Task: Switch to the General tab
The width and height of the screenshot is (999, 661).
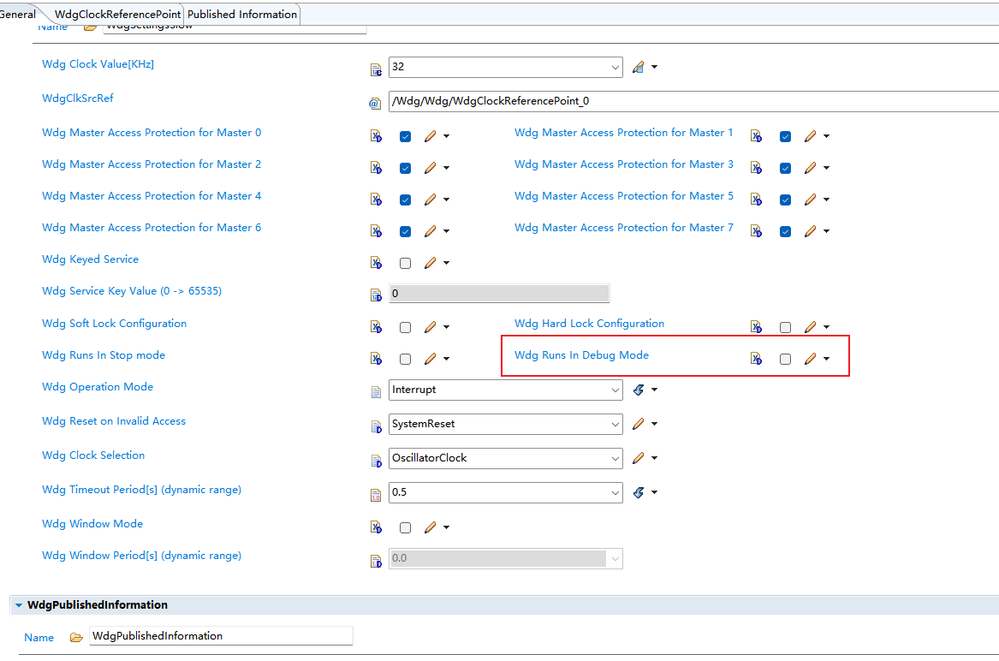Action: point(18,14)
